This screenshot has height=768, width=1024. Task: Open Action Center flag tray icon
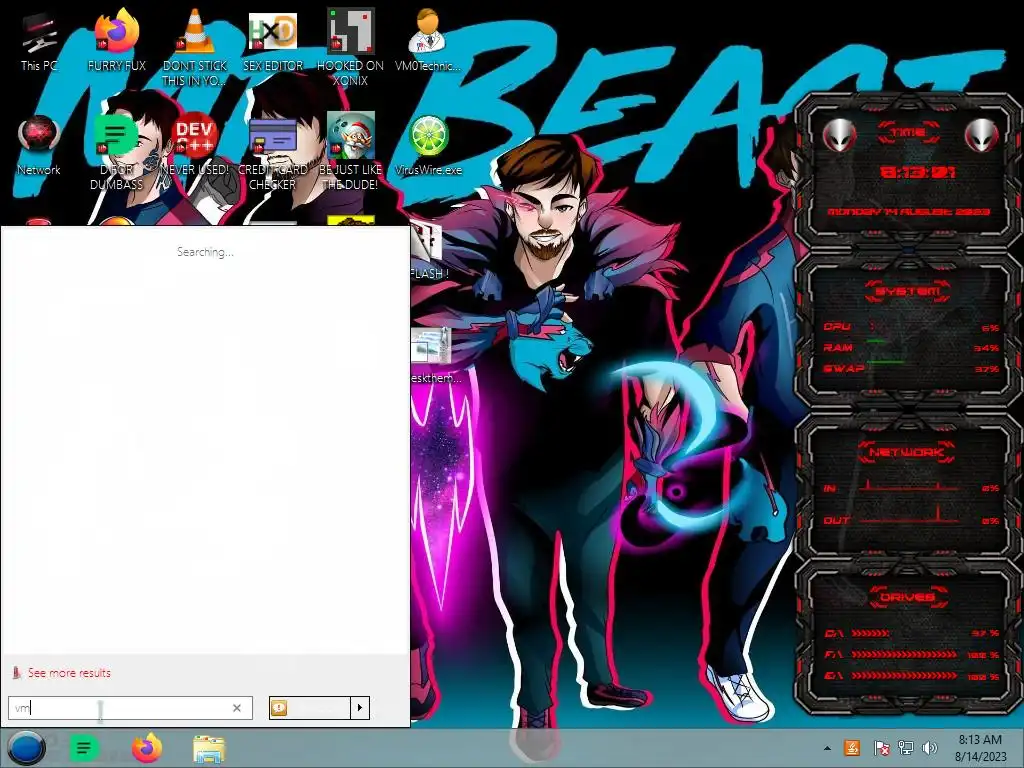[x=881, y=748]
